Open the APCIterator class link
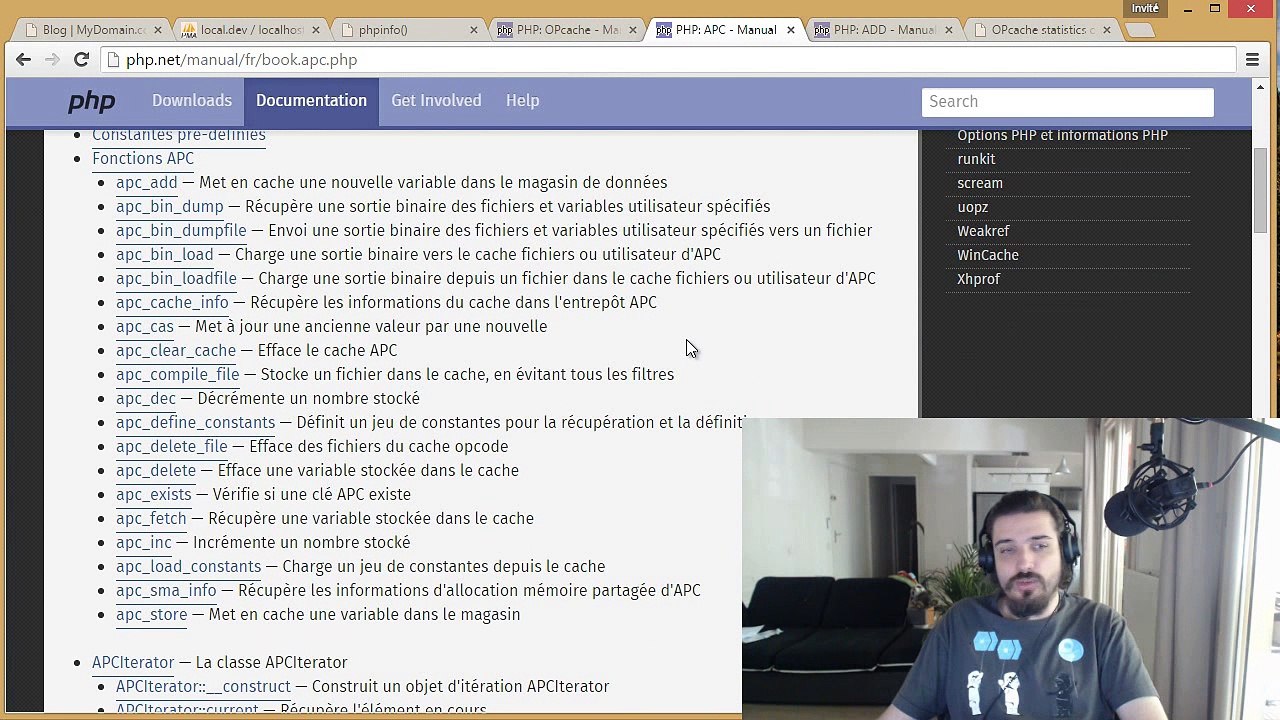The image size is (1280, 720). (x=133, y=663)
